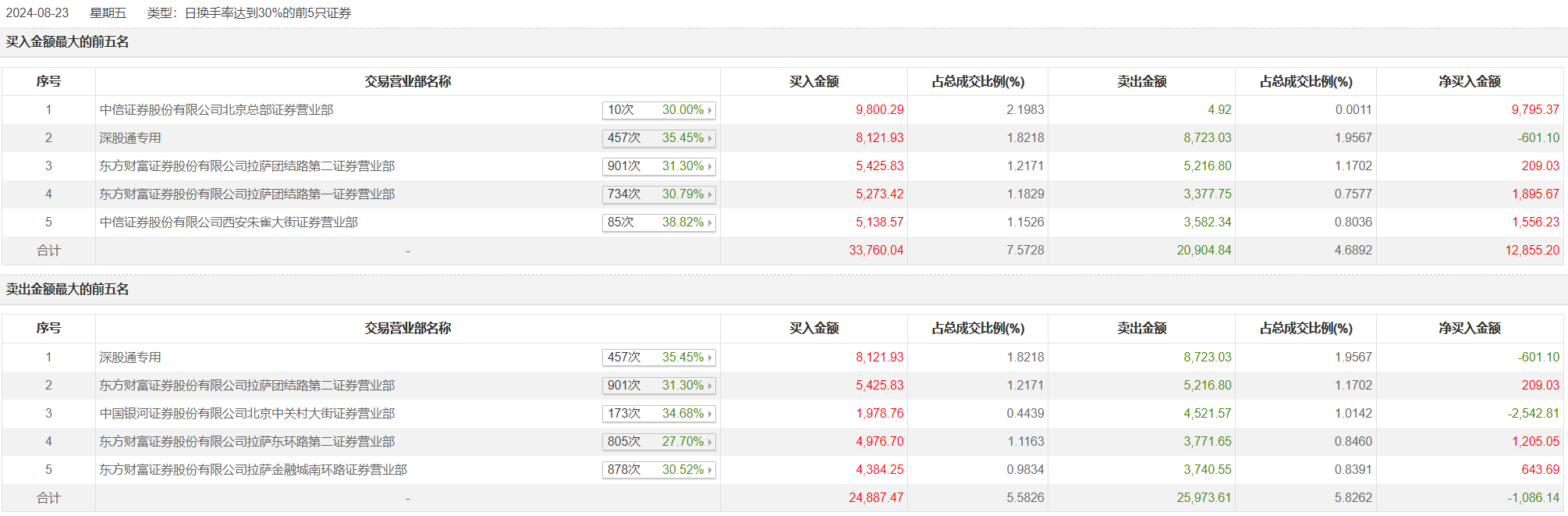Open 中信证券股份有限公司北京总部证券营业部 link
Image resolution: width=1568 pixels, height=516 pixels.
point(216,110)
